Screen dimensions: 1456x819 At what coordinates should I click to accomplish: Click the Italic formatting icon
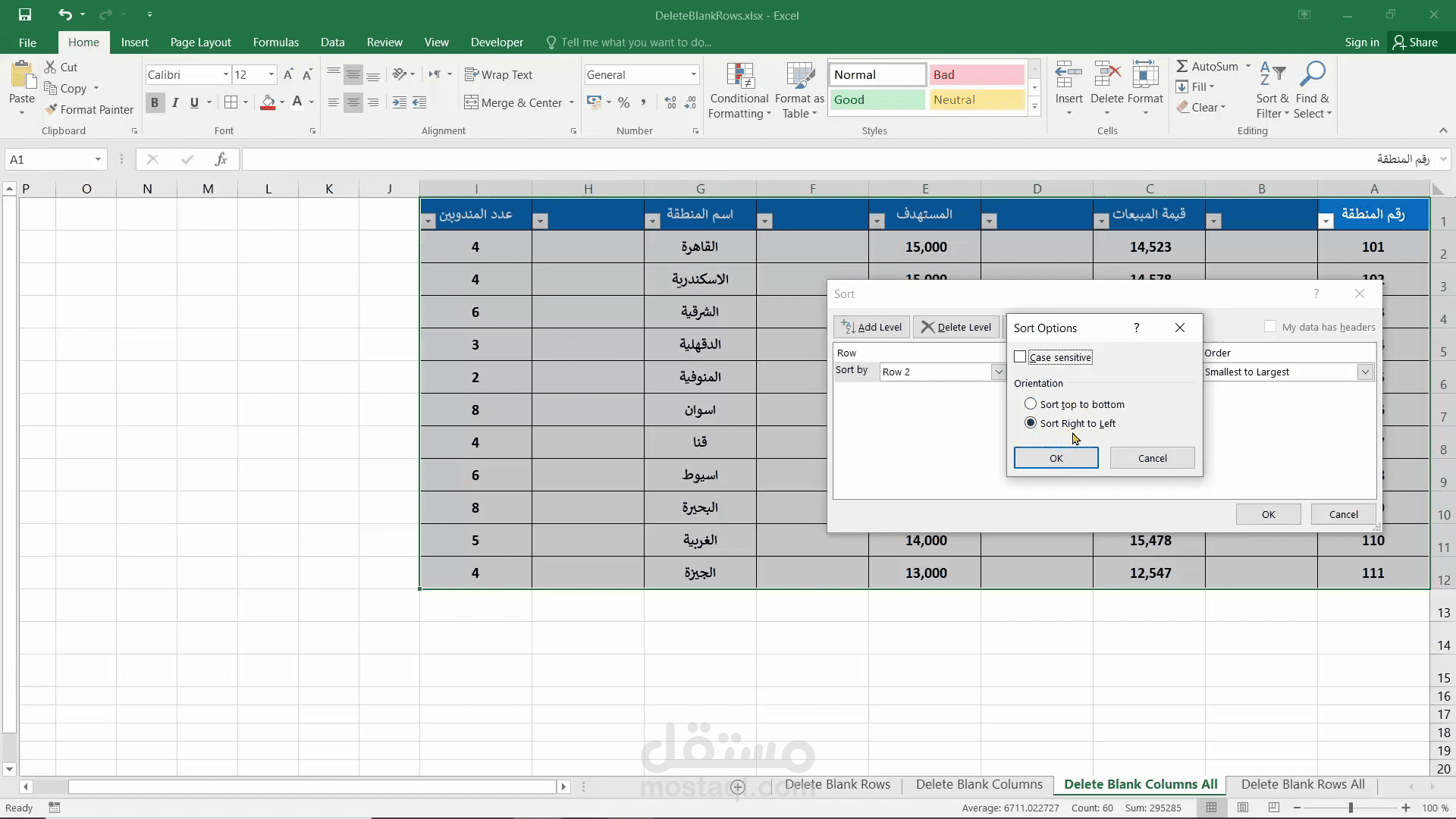coord(175,102)
